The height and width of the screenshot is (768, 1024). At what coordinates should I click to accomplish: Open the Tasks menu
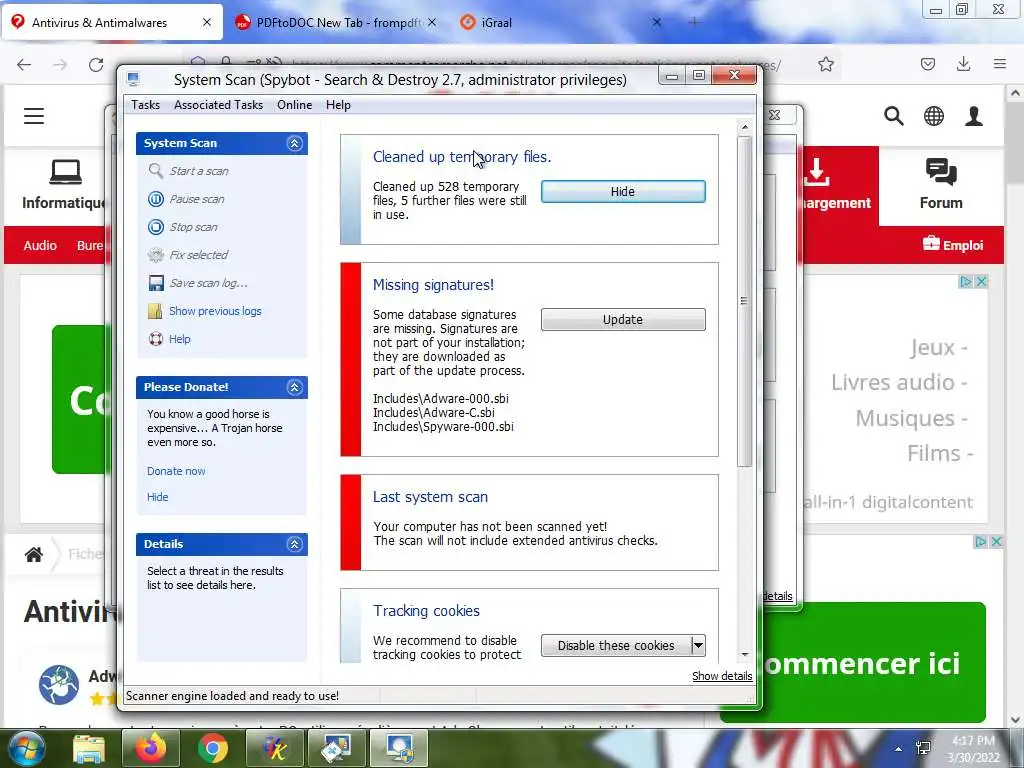point(146,105)
